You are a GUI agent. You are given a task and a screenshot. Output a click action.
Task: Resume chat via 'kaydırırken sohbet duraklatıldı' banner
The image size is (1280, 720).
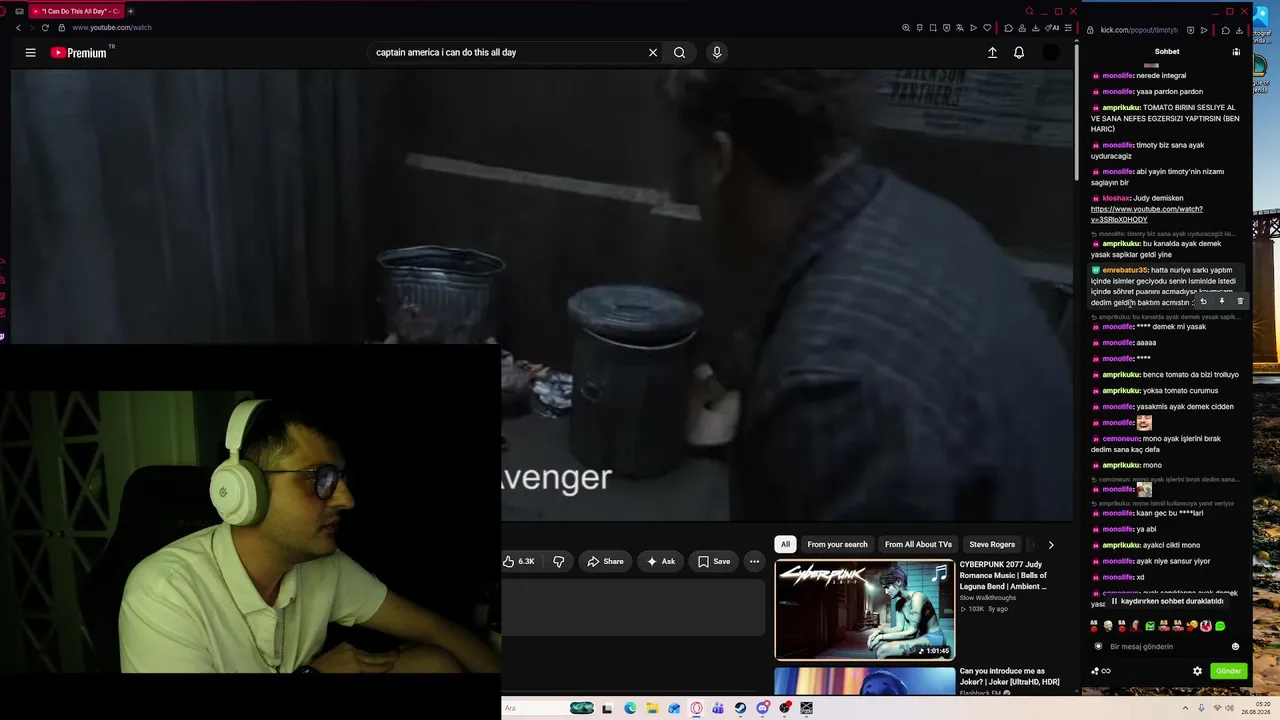1166,601
